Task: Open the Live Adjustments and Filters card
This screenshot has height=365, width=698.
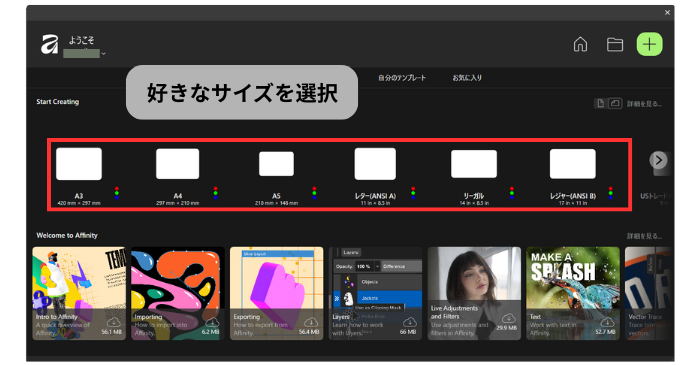Action: tap(474, 294)
